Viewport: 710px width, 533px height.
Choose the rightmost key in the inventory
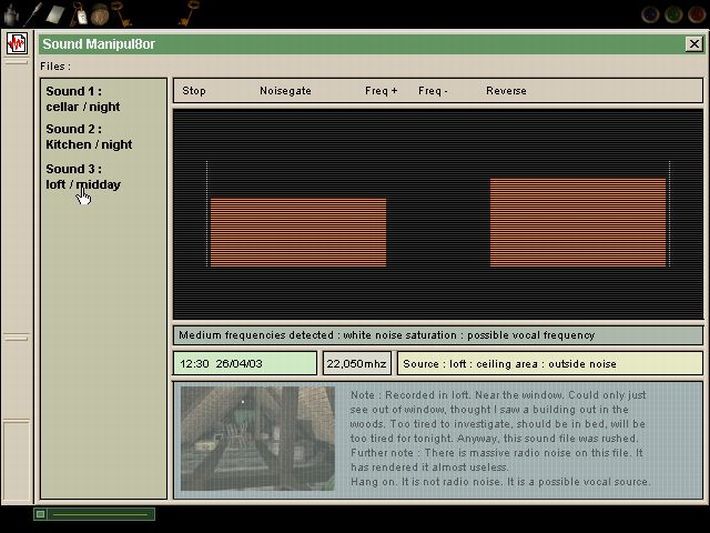(188, 13)
